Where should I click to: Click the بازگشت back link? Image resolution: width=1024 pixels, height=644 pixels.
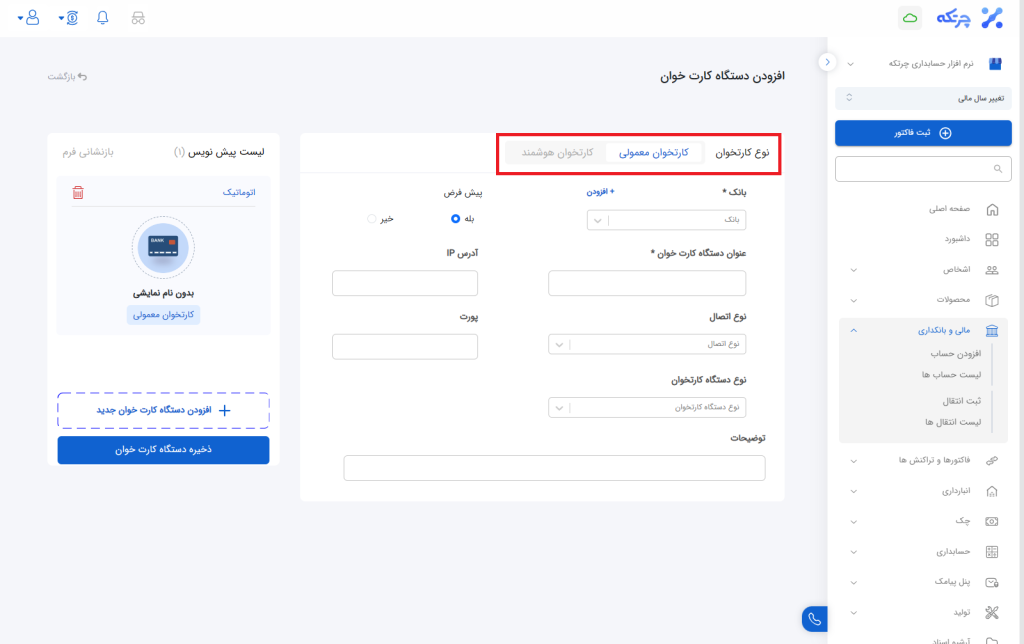pos(68,76)
